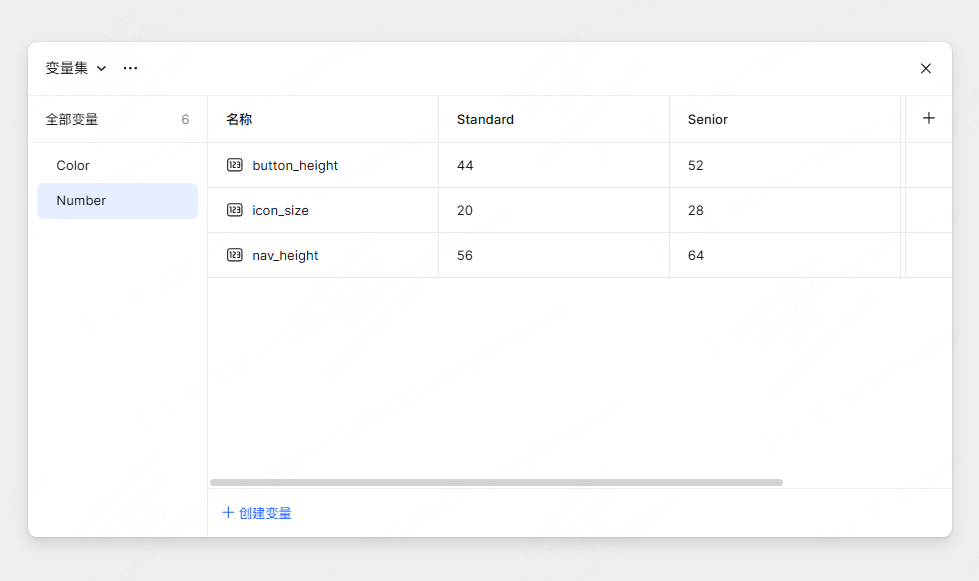This screenshot has width=979, height=581.
Task: Edit icon_size Standard value 20
Action: (x=465, y=210)
